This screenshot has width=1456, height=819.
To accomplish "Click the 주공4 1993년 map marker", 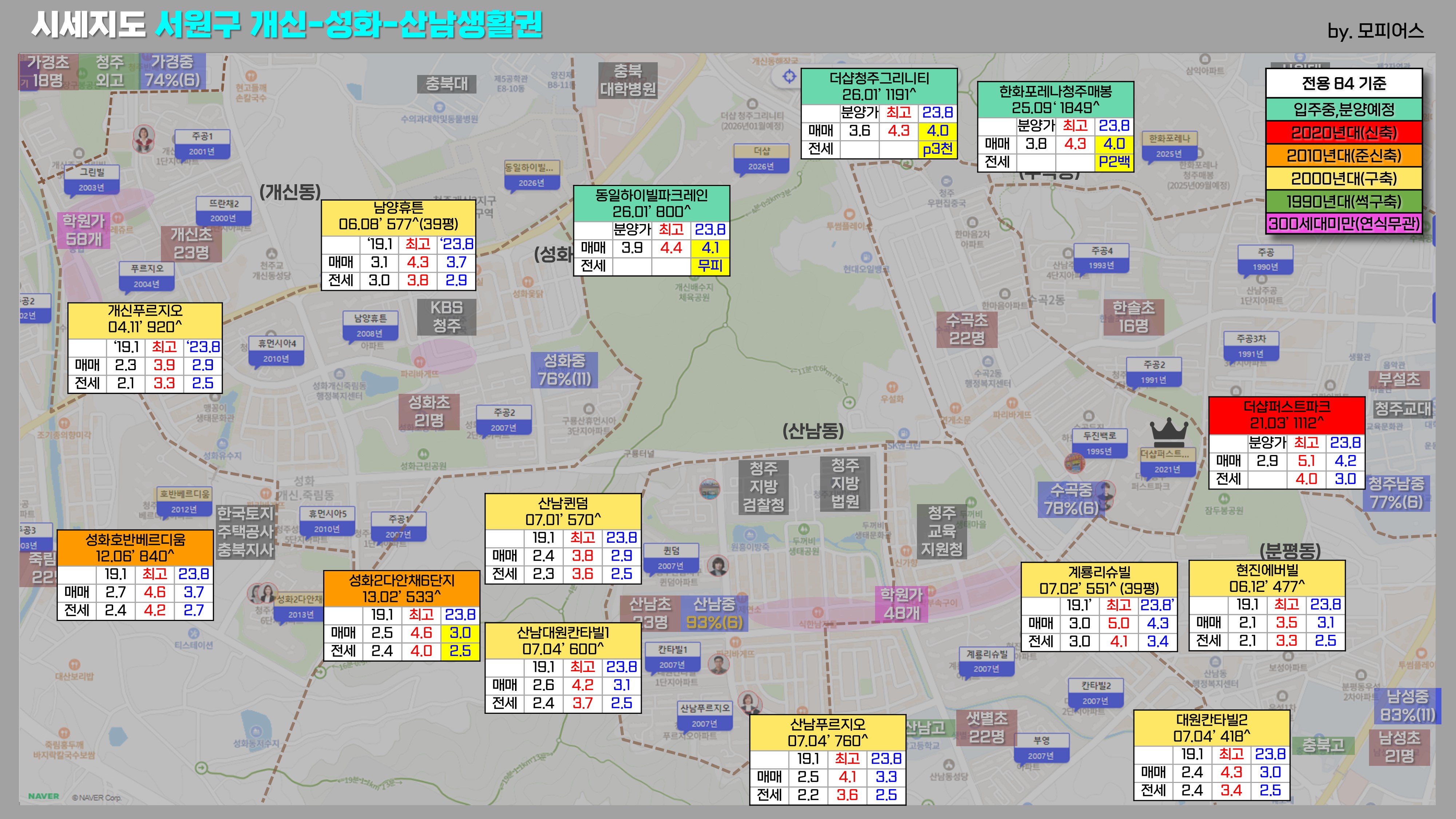I will tap(1101, 258).
